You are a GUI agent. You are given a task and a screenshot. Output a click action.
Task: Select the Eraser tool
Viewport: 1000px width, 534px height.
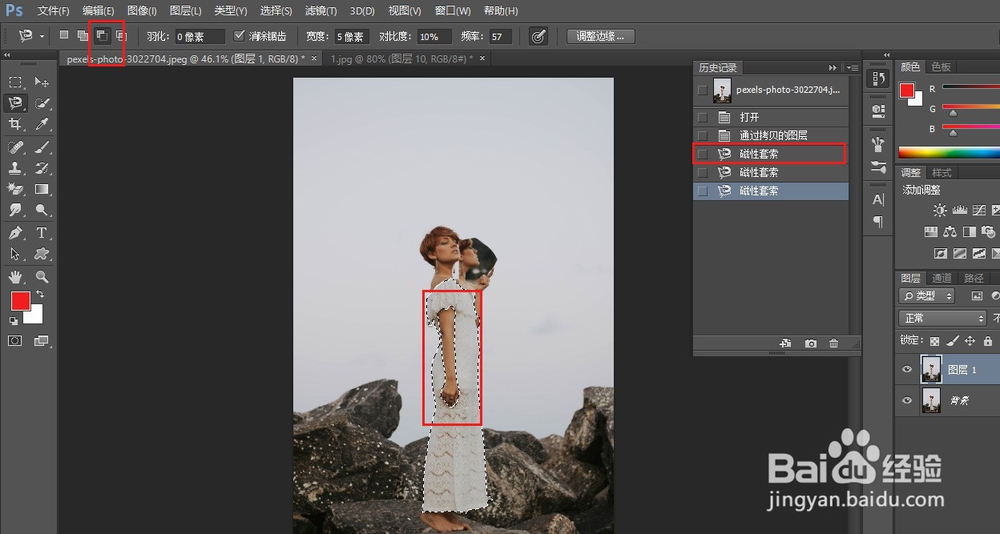click(x=15, y=189)
